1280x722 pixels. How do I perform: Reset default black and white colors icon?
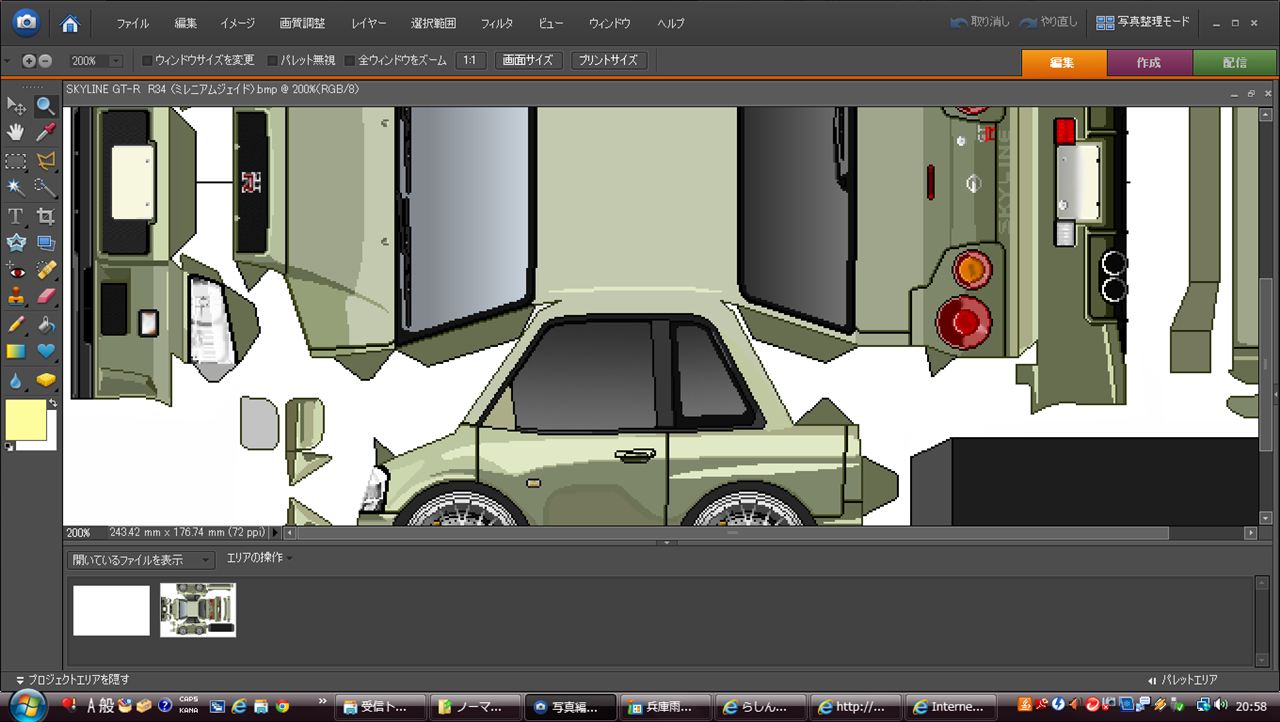10,447
